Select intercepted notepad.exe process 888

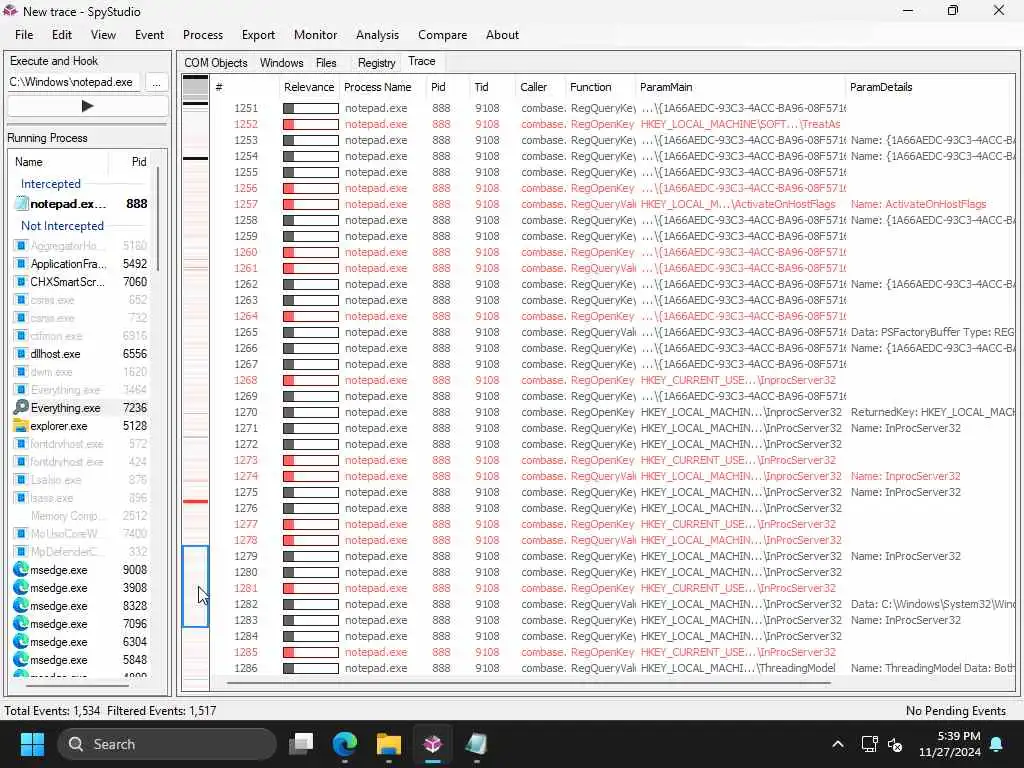click(81, 204)
